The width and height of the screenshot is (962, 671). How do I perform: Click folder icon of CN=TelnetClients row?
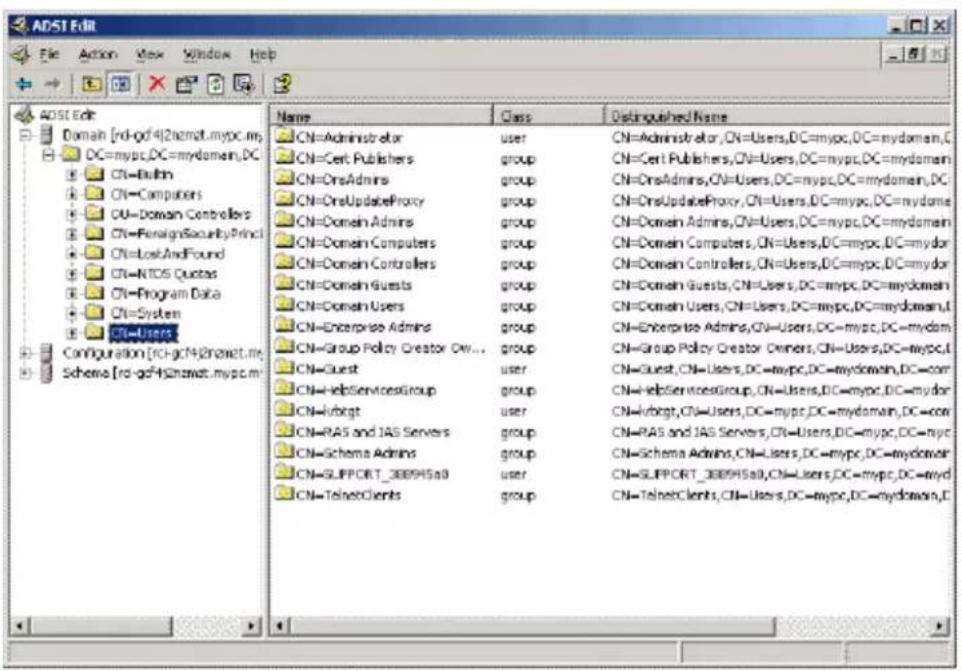(284, 494)
